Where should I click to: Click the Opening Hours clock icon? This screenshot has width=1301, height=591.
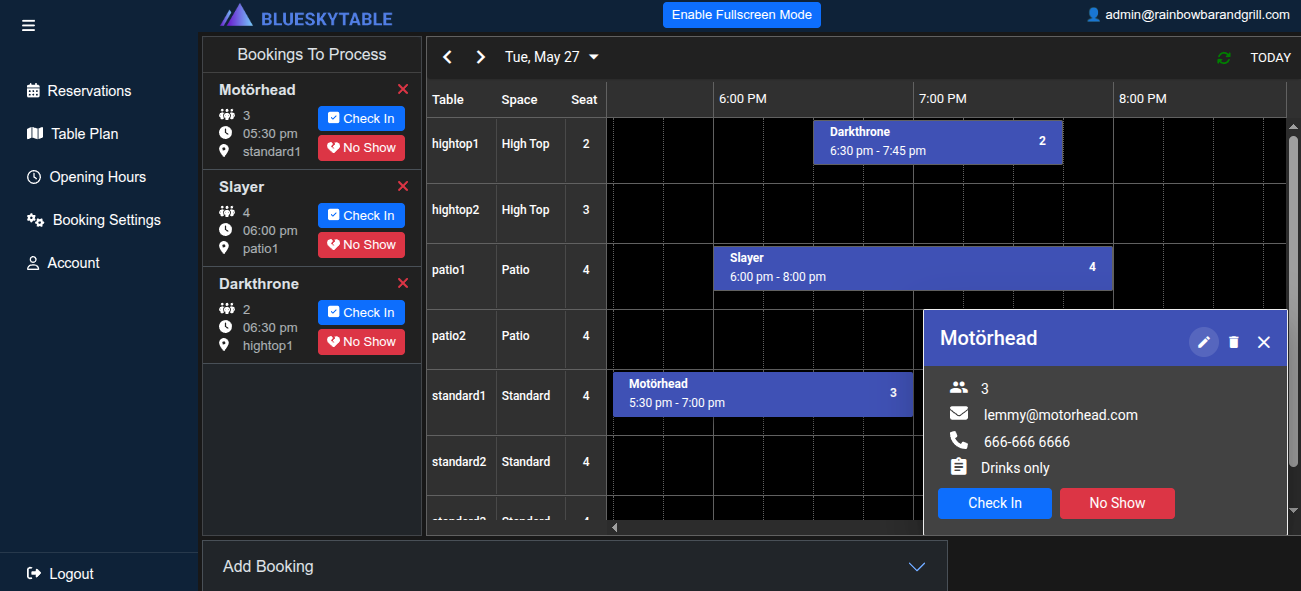tap(34, 177)
